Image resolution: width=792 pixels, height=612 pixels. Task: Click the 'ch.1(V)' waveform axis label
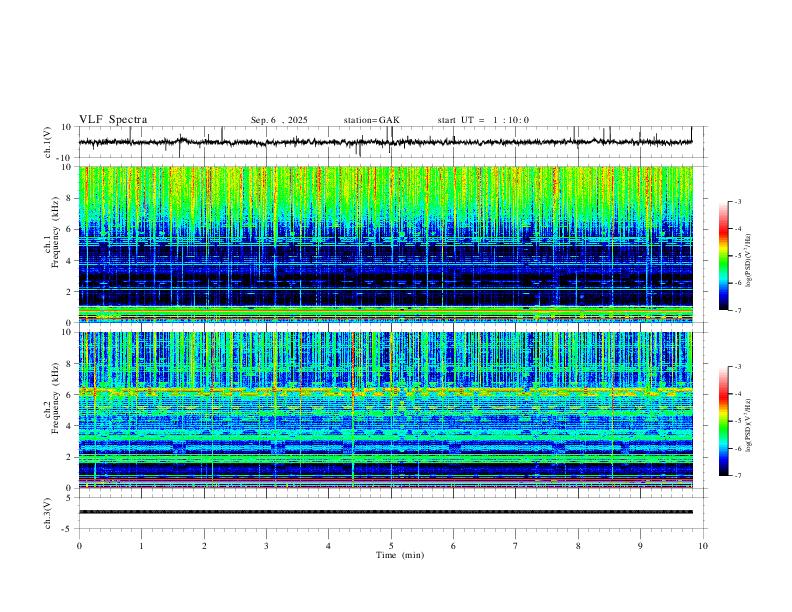[x=48, y=142]
